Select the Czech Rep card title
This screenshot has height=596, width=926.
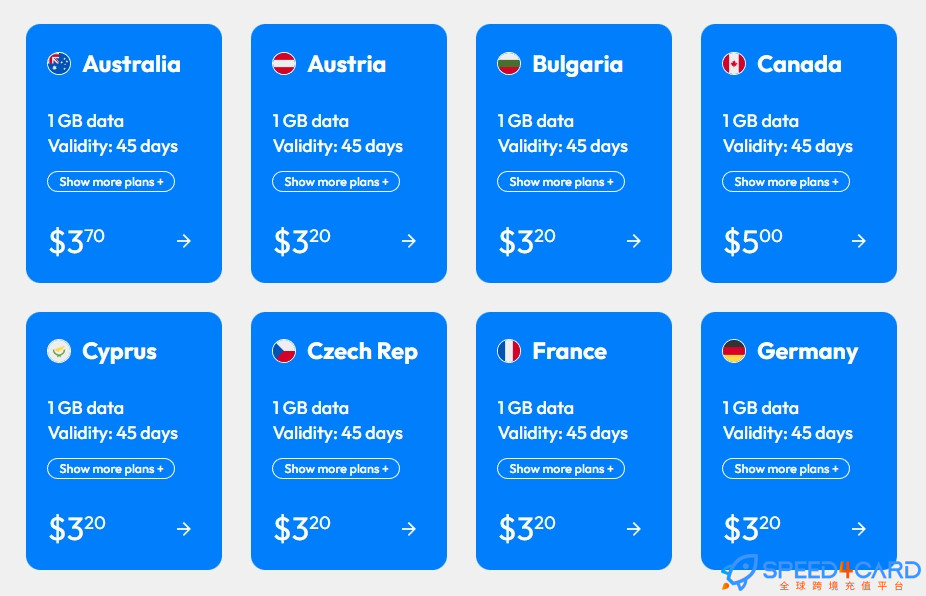coord(363,351)
